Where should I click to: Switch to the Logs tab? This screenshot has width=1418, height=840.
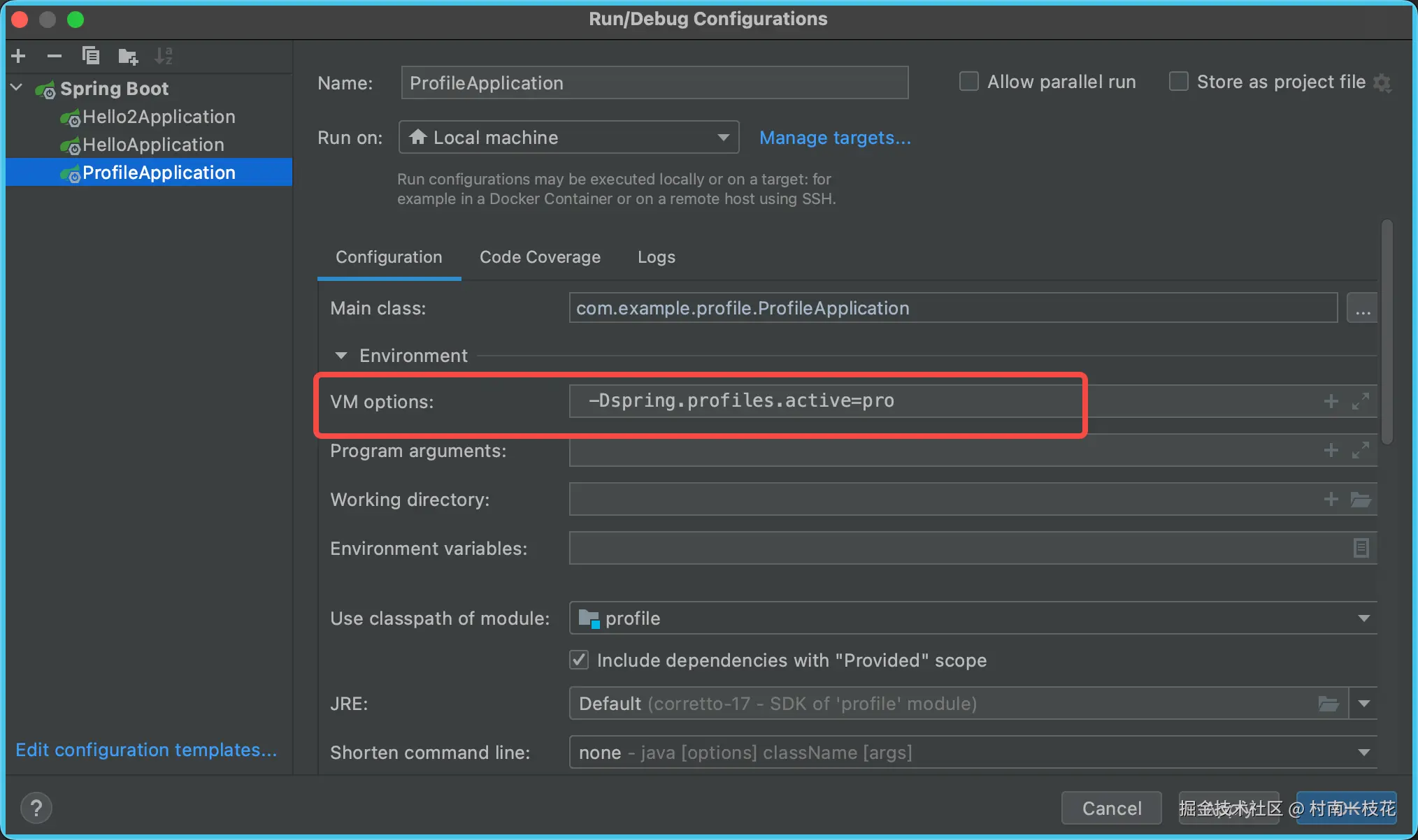656,257
